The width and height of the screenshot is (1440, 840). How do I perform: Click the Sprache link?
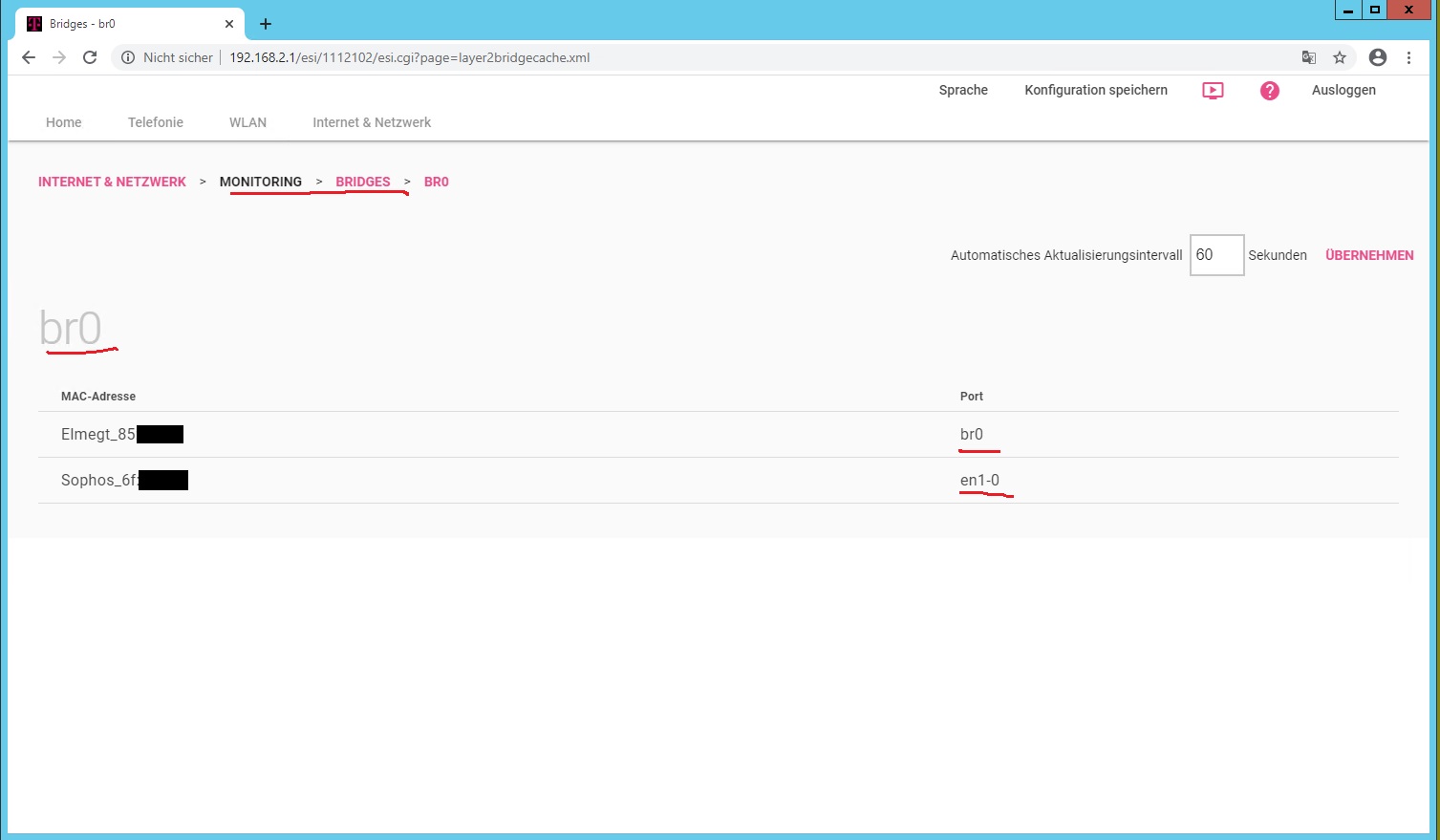963,90
